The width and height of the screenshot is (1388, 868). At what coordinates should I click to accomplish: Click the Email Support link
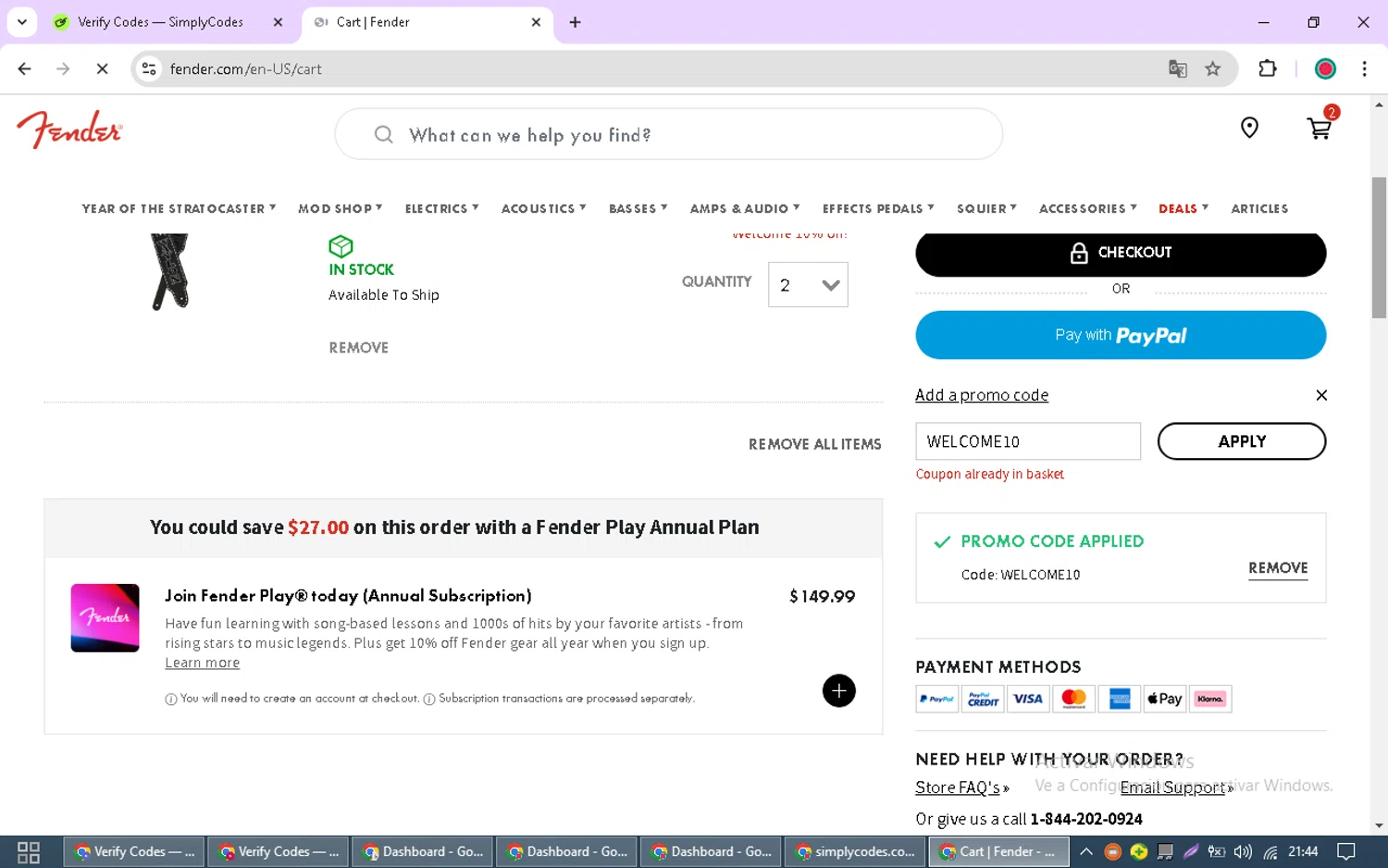(x=1173, y=787)
